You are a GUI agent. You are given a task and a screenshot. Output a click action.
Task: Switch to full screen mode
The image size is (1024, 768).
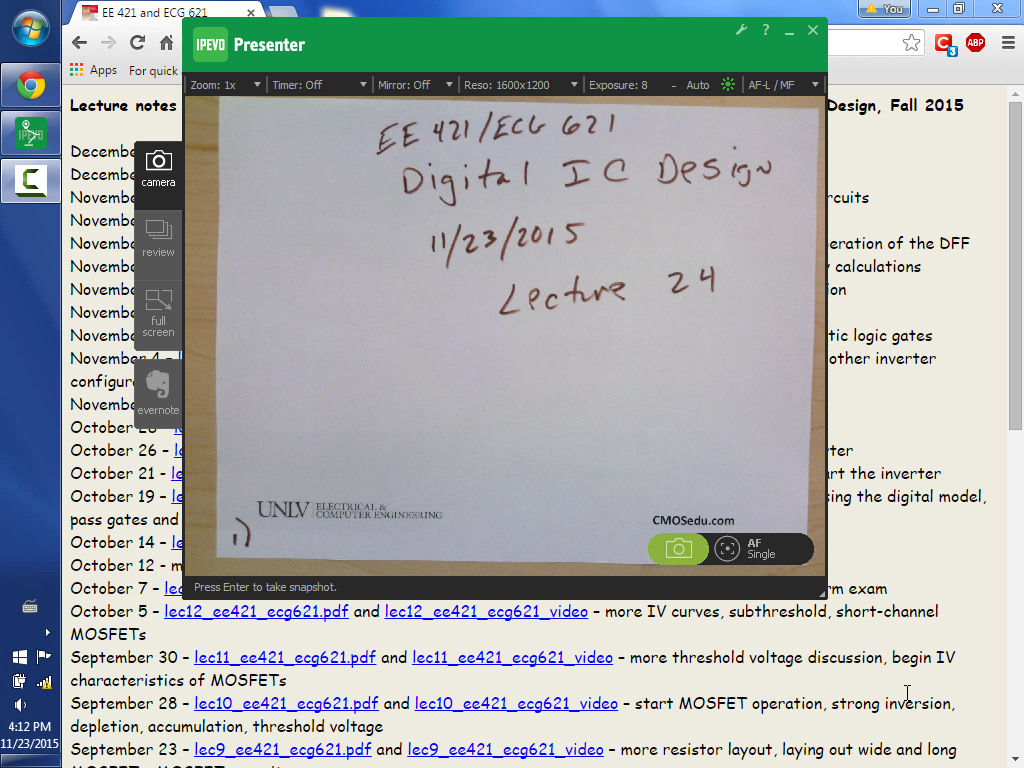point(158,313)
